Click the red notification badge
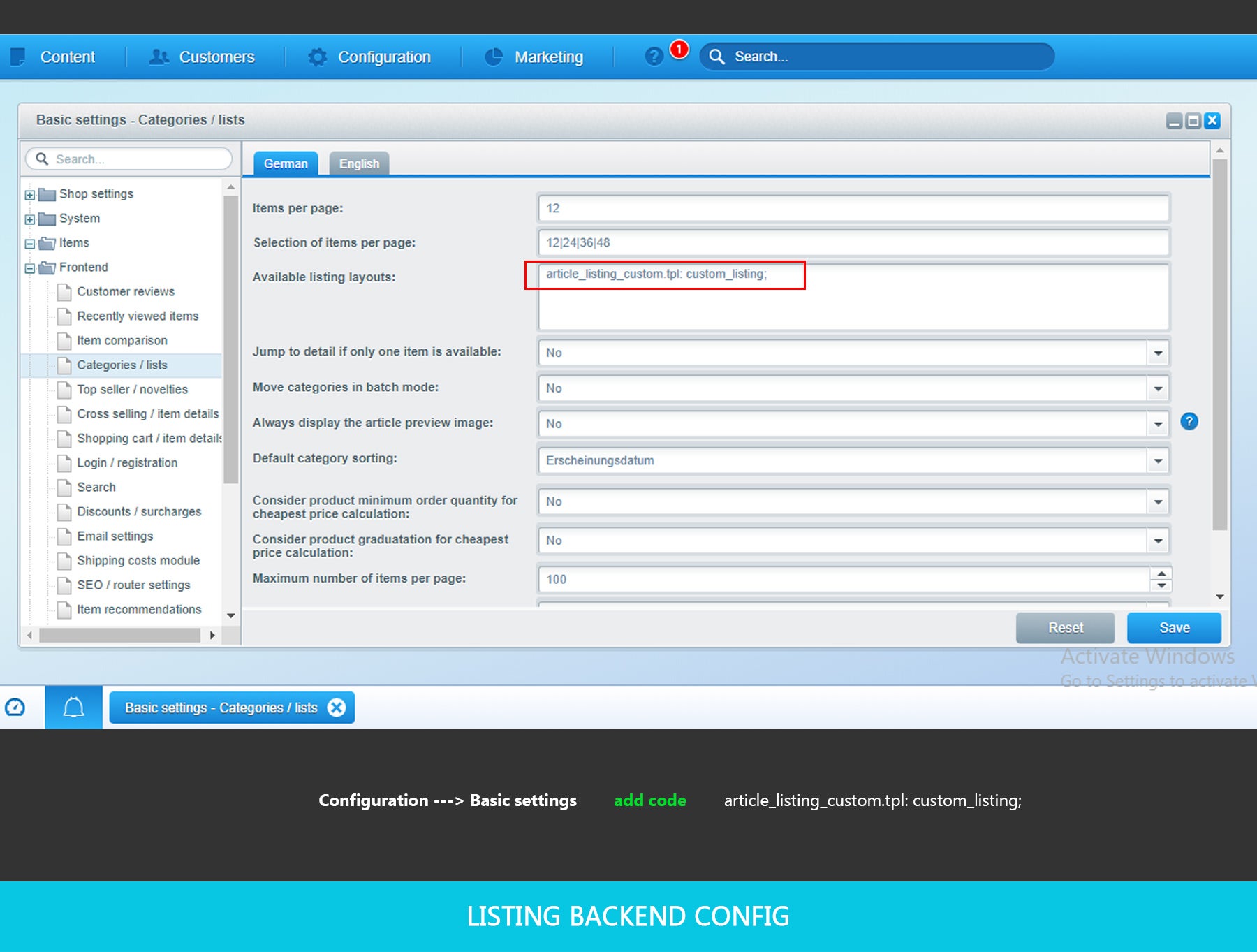Viewport: 1257px width, 952px height. 679,50
